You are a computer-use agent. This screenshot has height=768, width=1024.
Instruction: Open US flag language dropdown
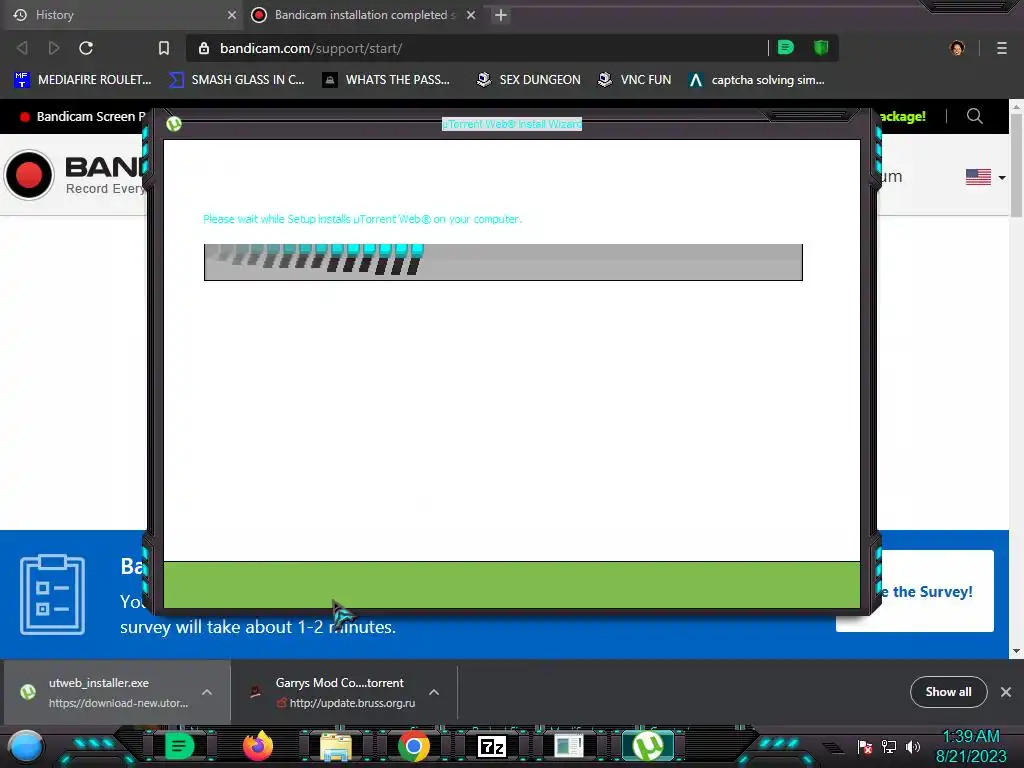coord(985,177)
